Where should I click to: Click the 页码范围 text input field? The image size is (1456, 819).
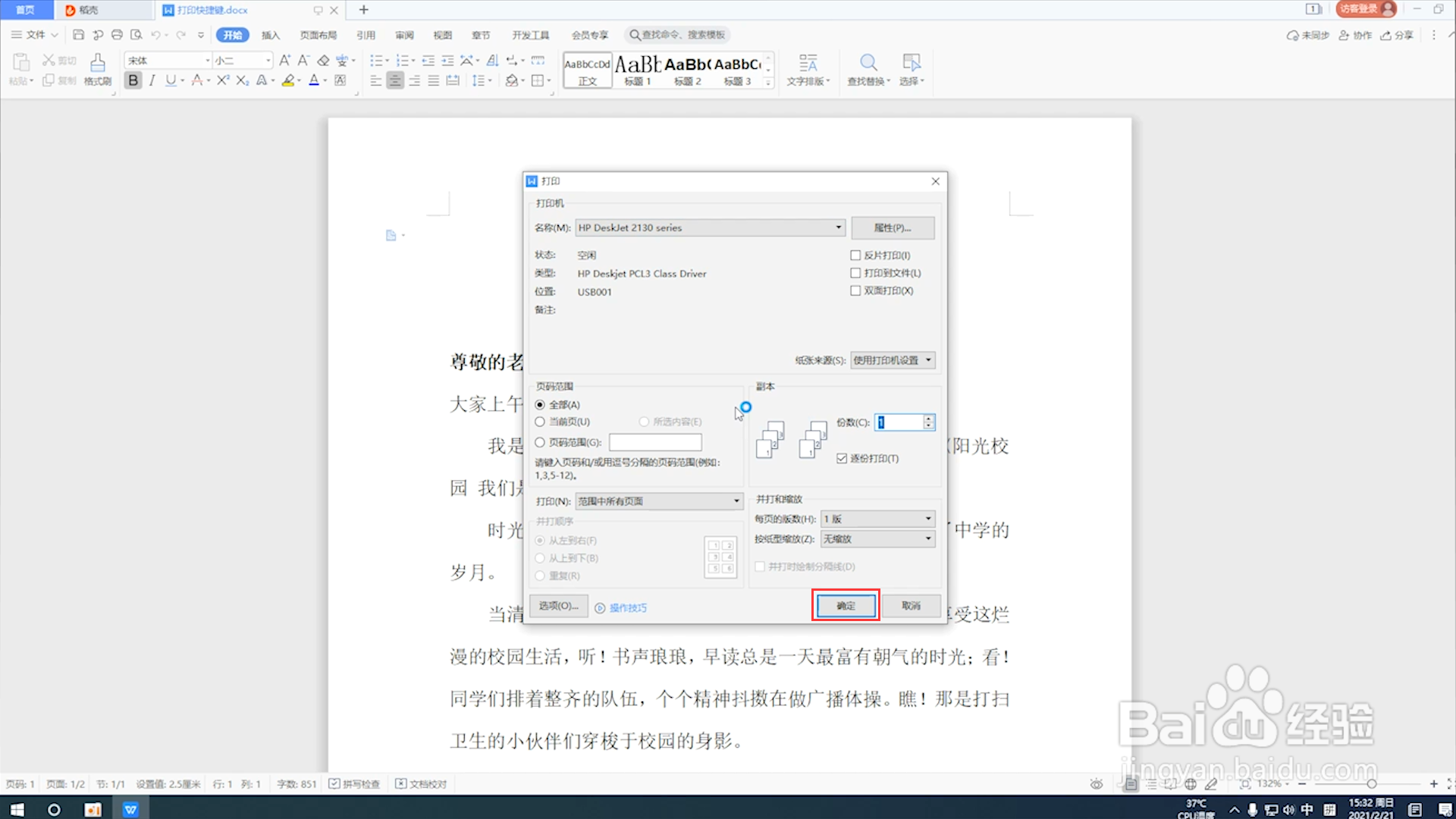pyautogui.click(x=655, y=442)
